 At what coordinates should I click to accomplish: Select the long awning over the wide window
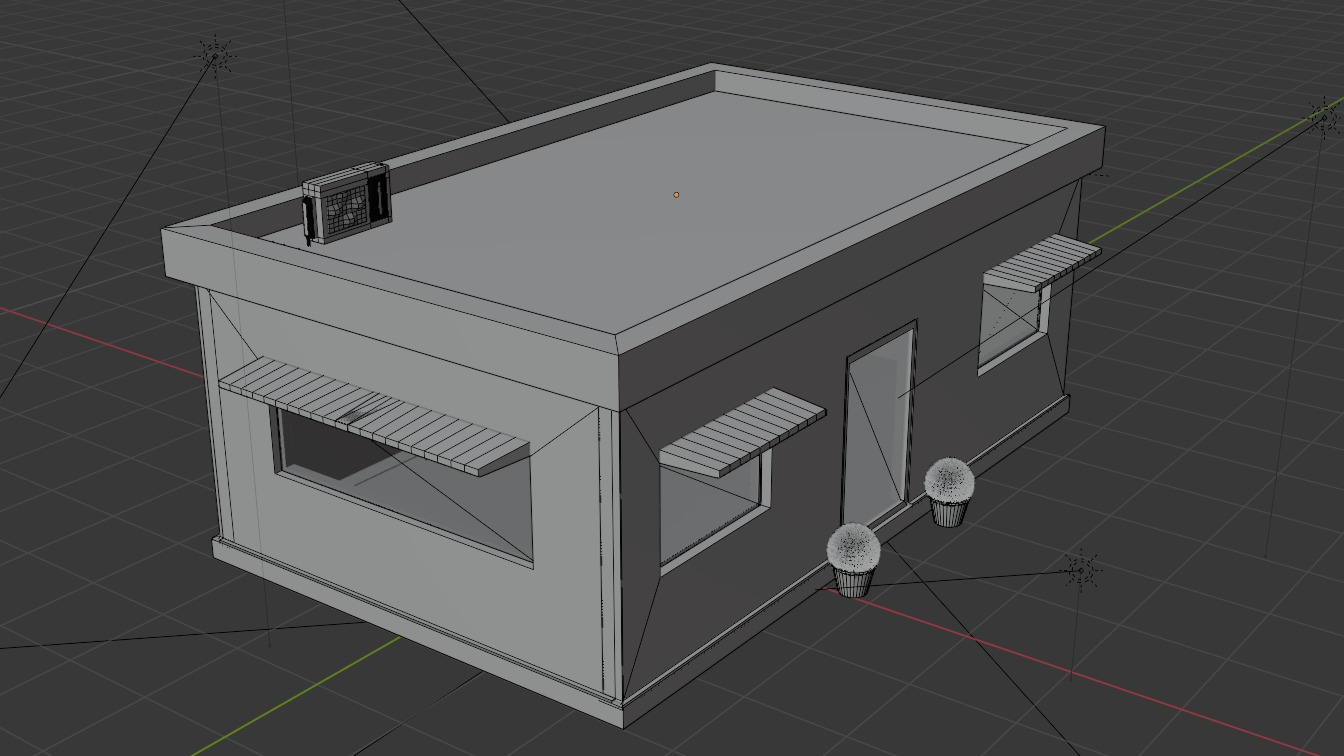click(x=373, y=416)
